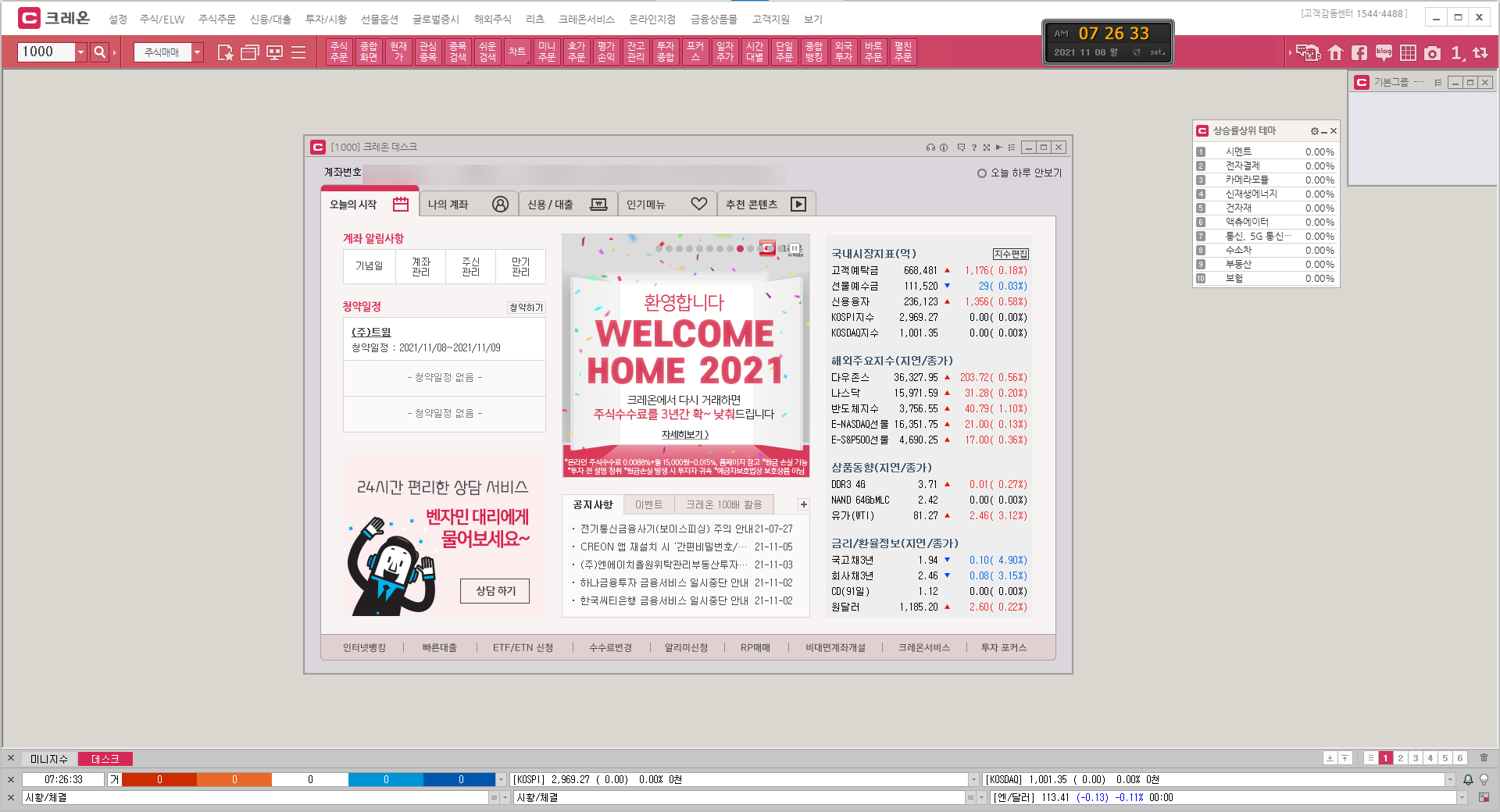Open the first 시황/체결 field dropdown arrow
This screenshot has height=812, width=1500.
[x=505, y=797]
